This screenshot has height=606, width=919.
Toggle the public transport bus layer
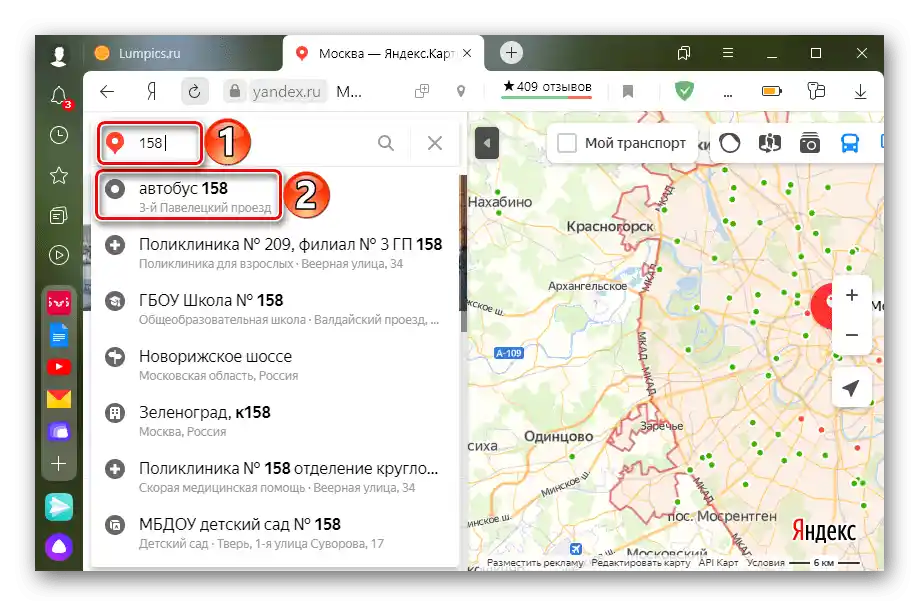click(849, 142)
